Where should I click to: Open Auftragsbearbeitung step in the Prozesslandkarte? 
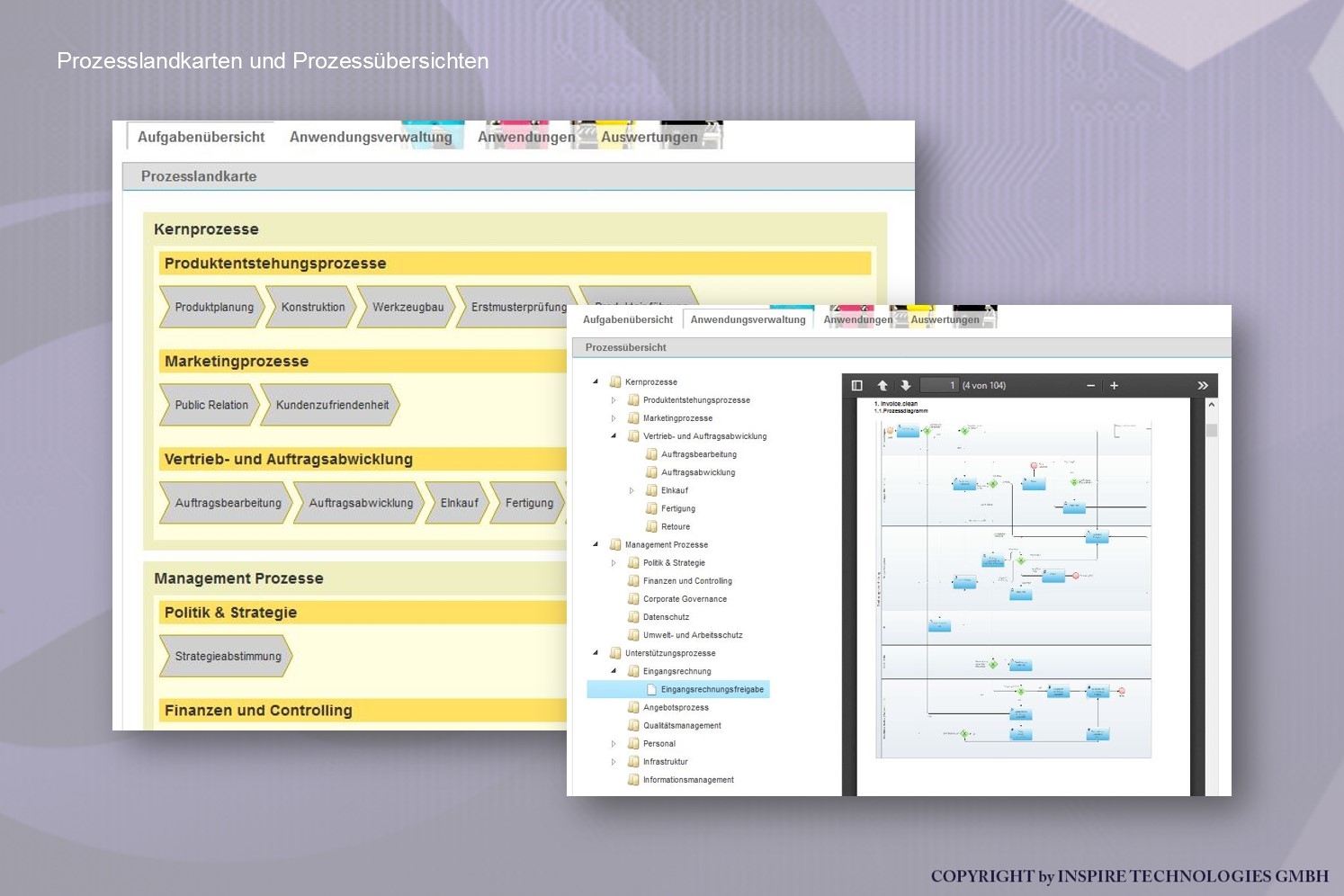point(227,503)
